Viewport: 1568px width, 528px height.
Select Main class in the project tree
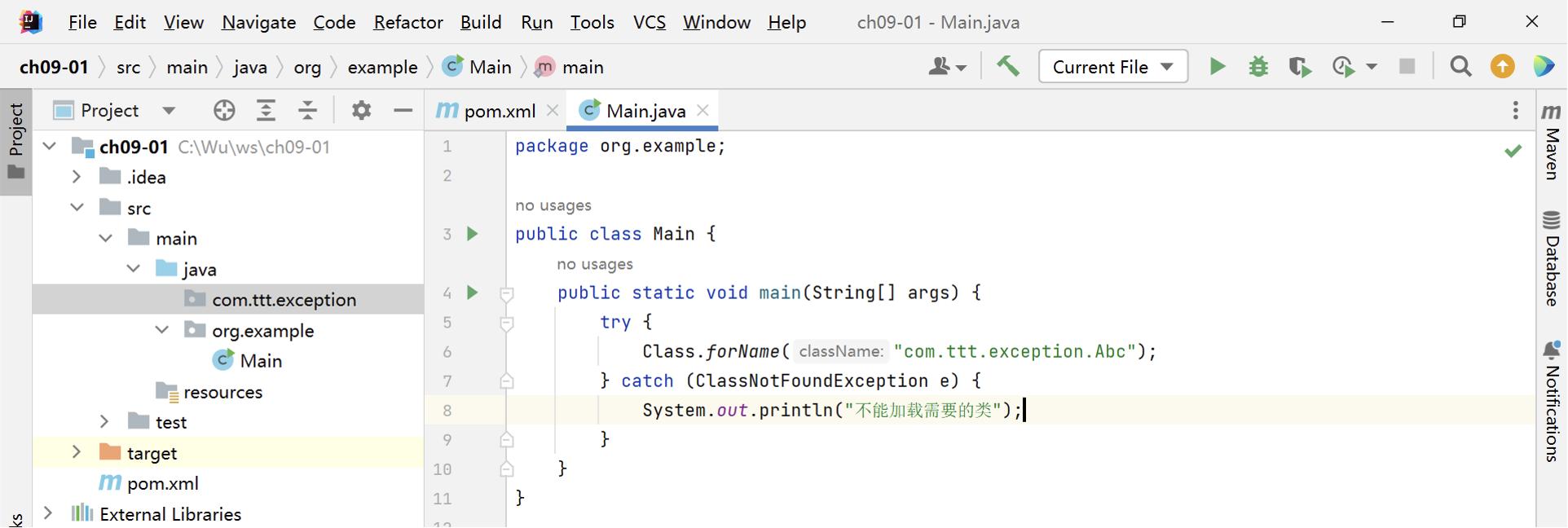[x=247, y=360]
